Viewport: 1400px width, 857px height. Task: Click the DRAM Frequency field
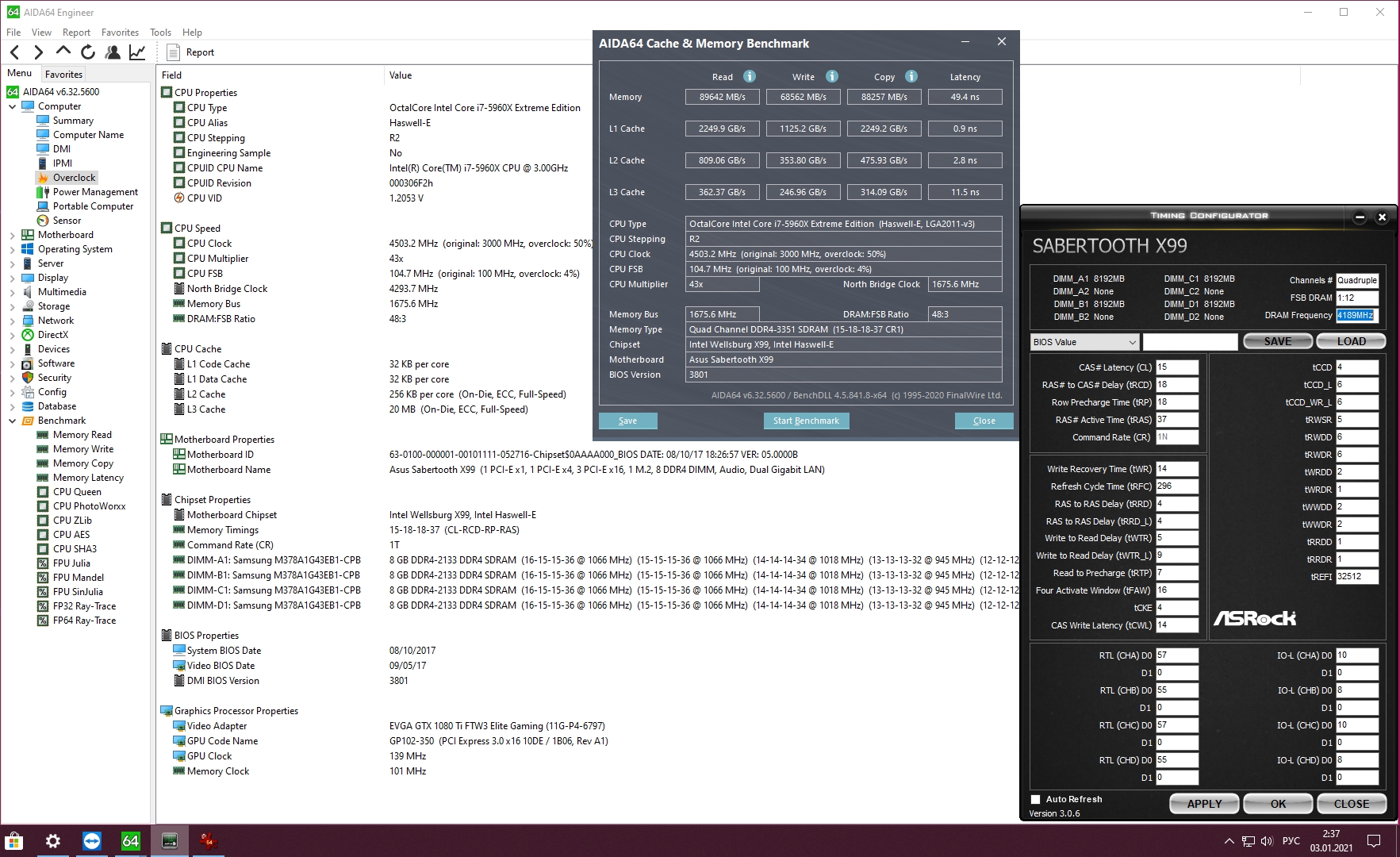tap(1357, 315)
